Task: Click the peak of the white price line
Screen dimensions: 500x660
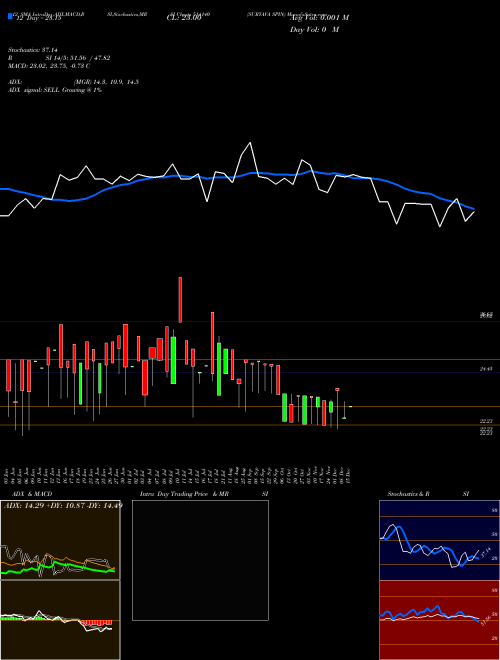Action: pos(250,143)
